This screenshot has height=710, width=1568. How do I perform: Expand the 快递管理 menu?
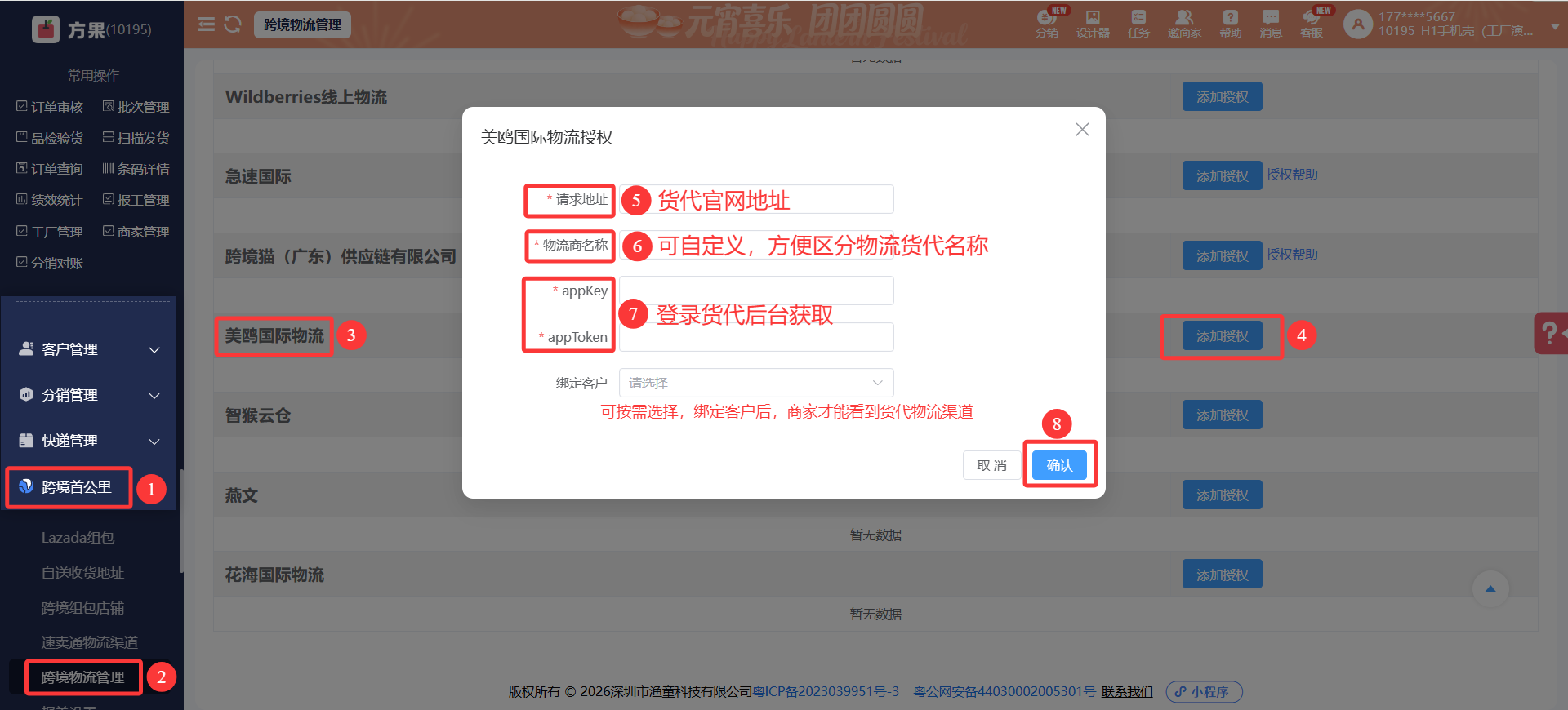click(x=88, y=441)
